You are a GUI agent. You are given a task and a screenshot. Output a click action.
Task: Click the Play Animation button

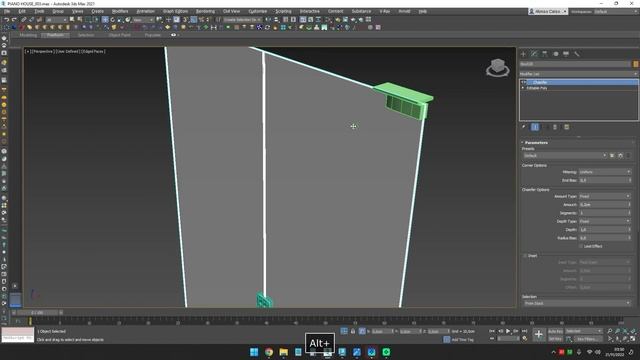pyautogui.click(x=508, y=331)
